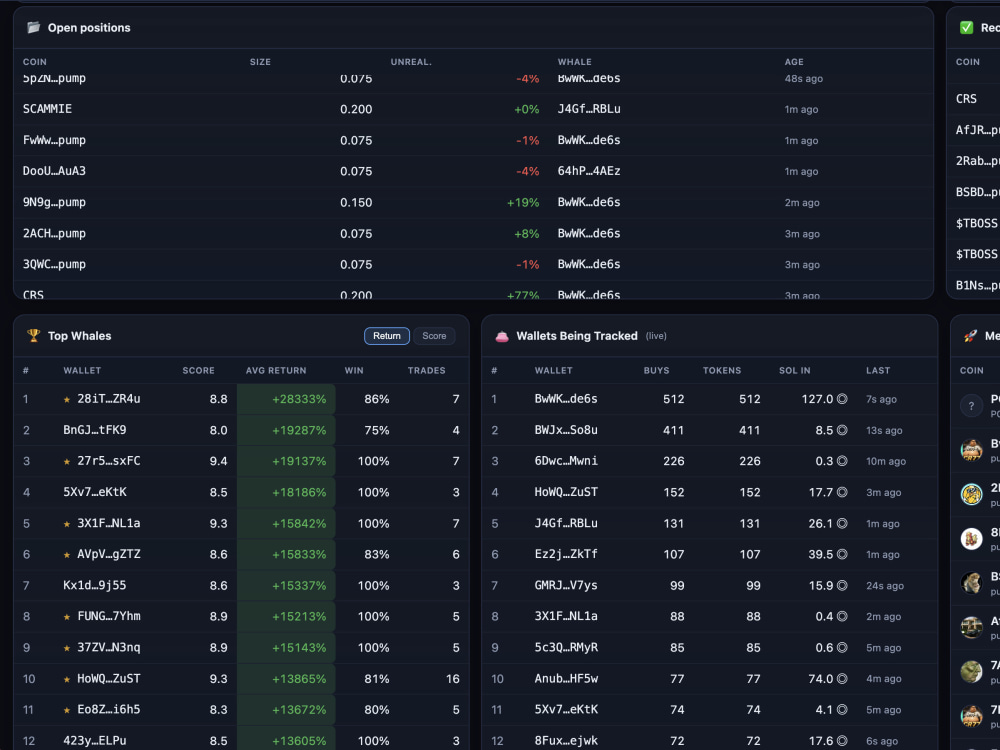Open wallet Kx1d…9j55 in Top Whales
1000x750 pixels.
pyautogui.click(x=94, y=585)
